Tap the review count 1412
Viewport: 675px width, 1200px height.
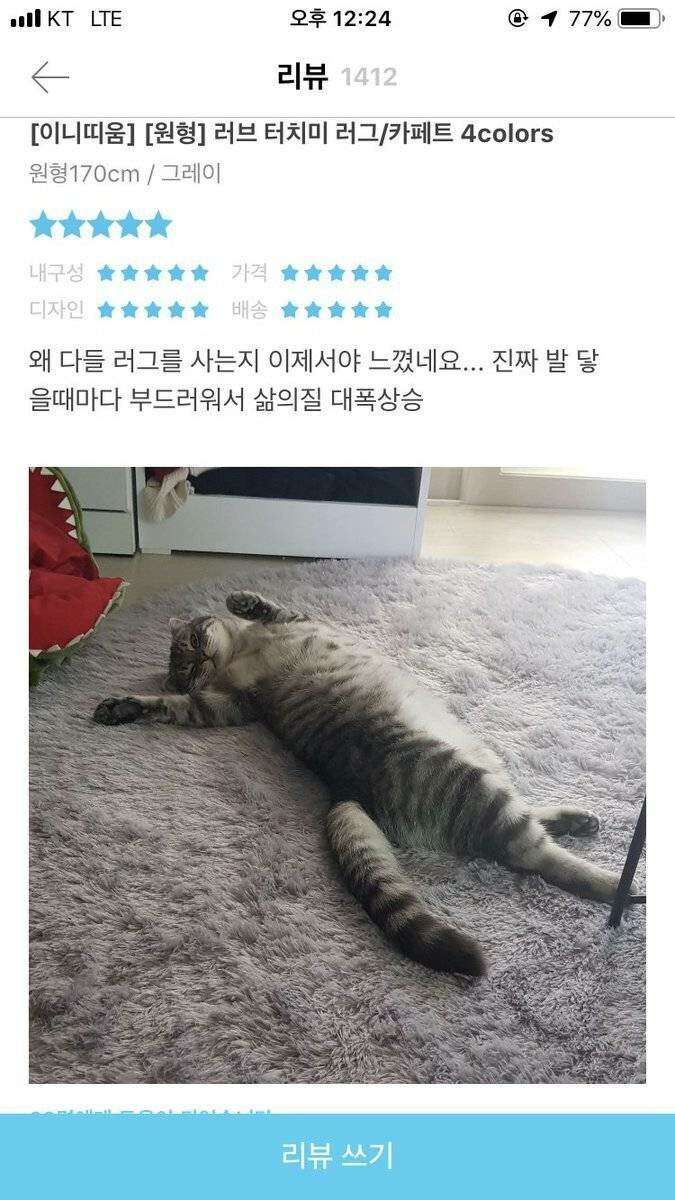pos(369,77)
